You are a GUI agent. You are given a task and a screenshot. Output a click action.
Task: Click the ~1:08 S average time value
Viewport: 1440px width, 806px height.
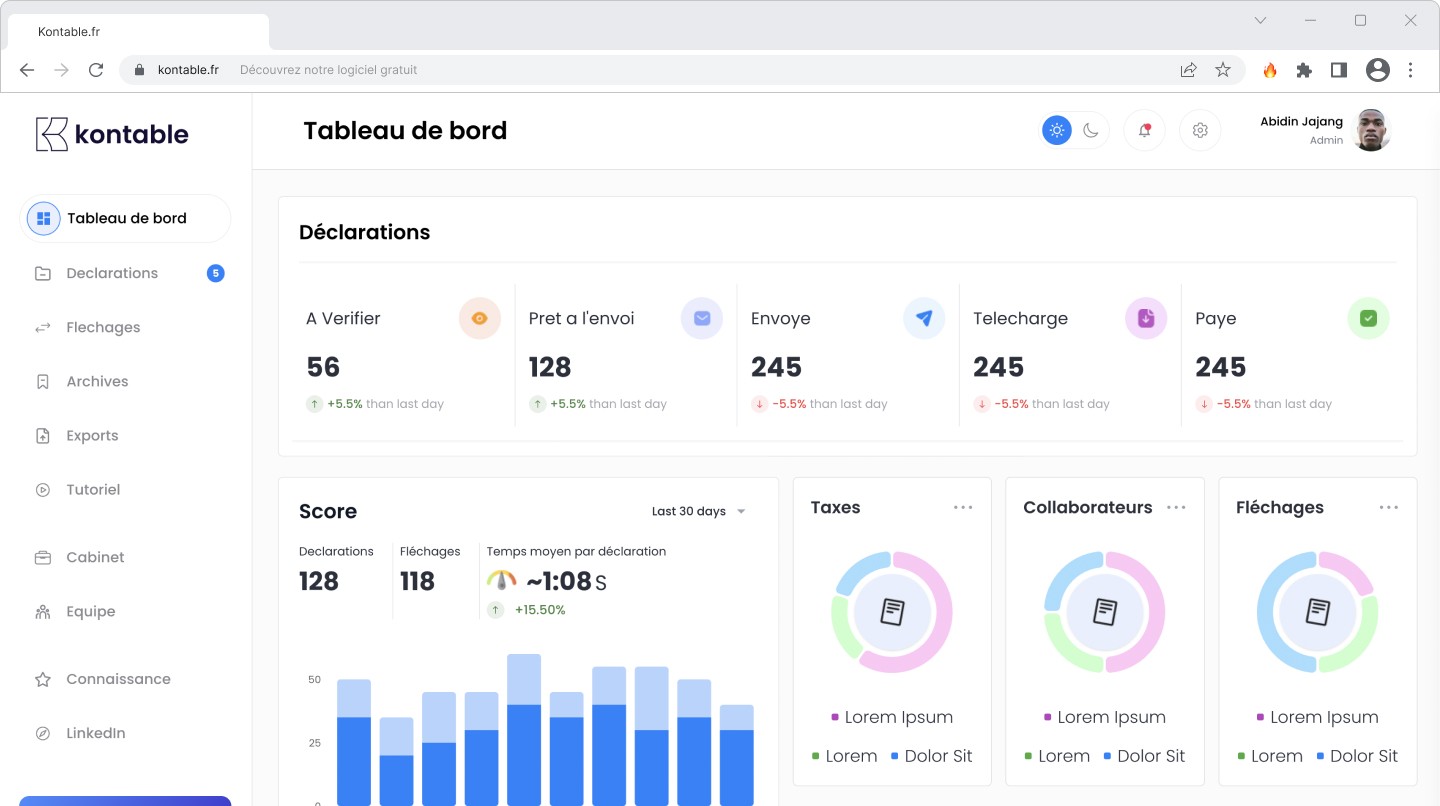click(566, 581)
